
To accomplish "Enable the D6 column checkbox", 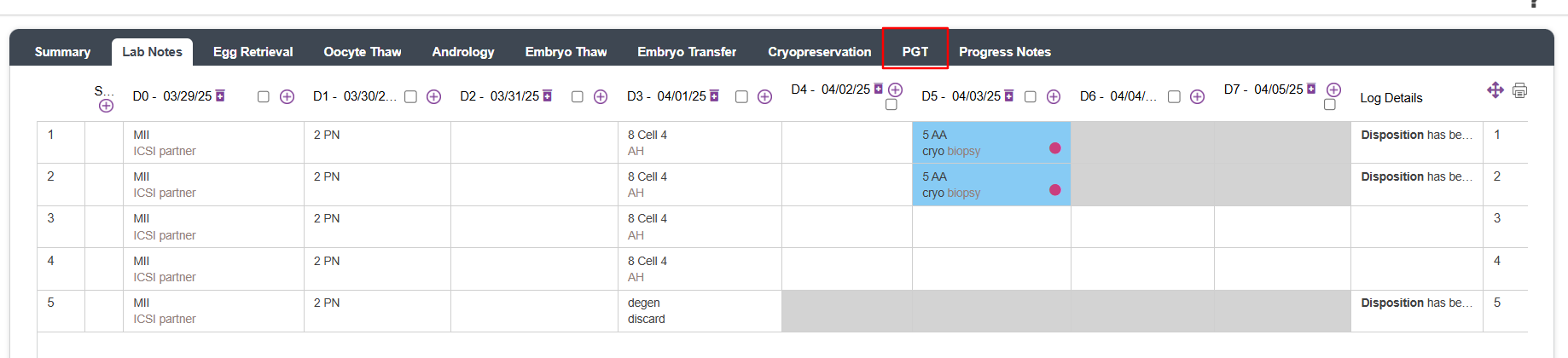I will tap(1174, 97).
